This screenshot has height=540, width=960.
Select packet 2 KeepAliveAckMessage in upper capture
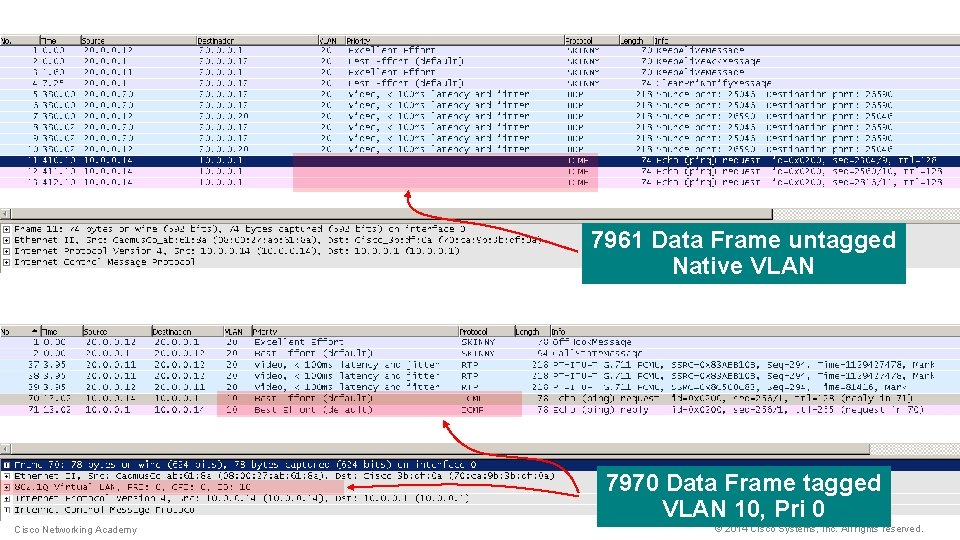[480, 62]
